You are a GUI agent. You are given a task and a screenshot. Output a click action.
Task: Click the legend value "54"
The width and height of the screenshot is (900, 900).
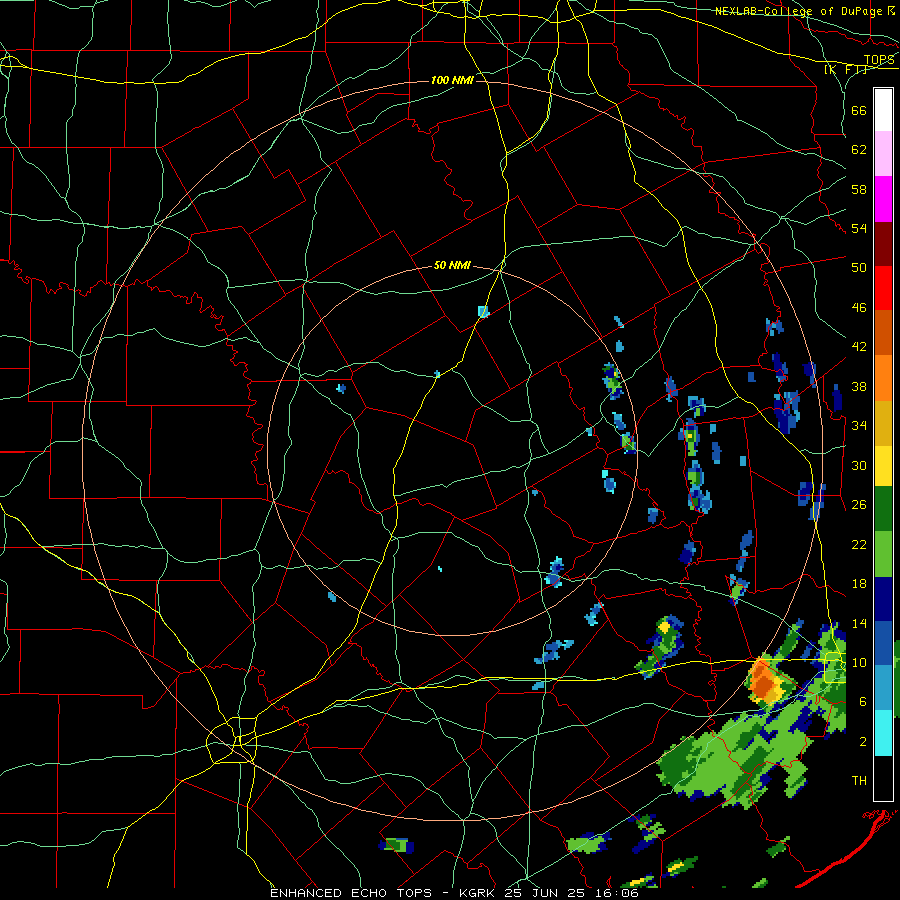point(859,228)
